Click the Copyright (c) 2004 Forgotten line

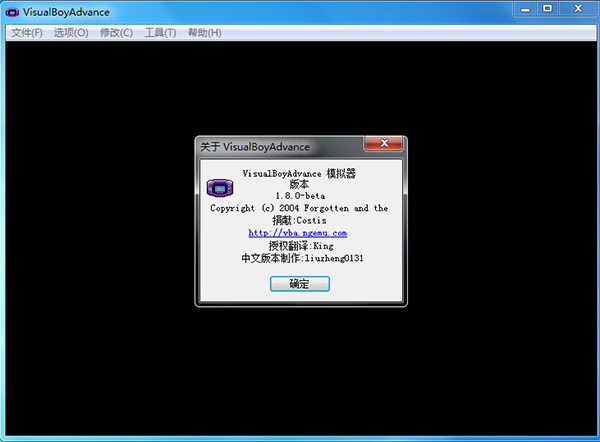click(299, 208)
